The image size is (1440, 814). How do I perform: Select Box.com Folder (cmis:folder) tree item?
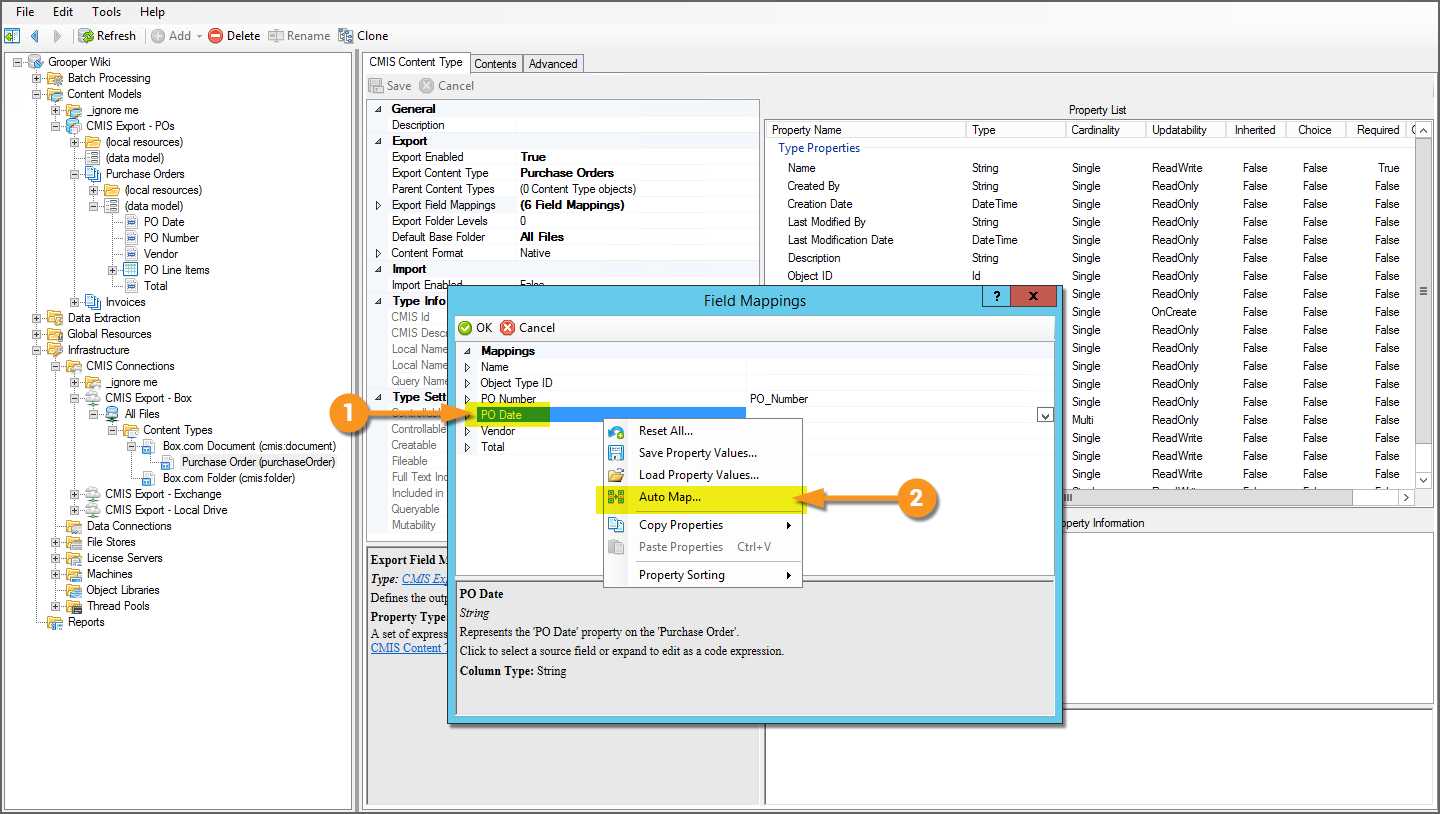click(229, 478)
